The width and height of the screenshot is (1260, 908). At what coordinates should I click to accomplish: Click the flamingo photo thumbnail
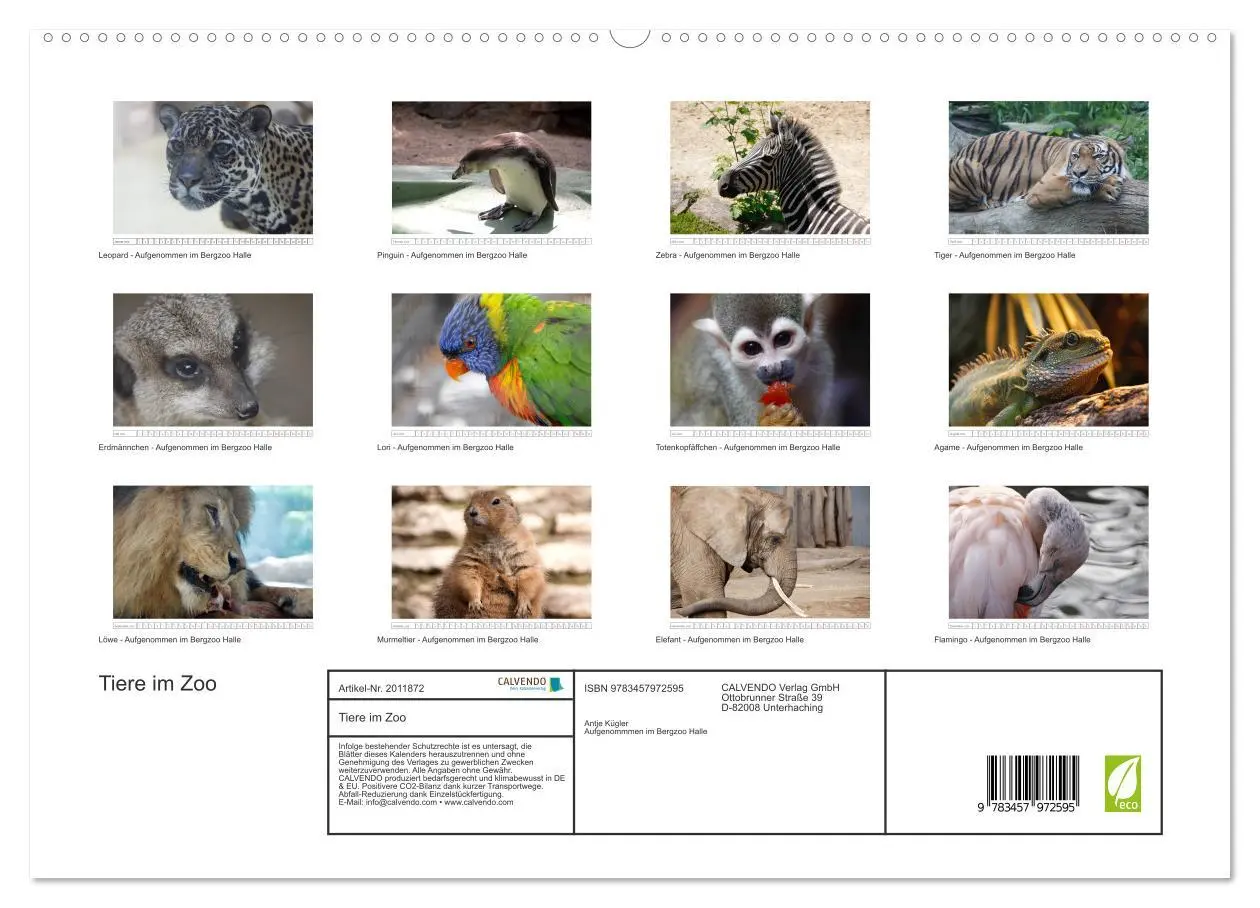(1048, 552)
